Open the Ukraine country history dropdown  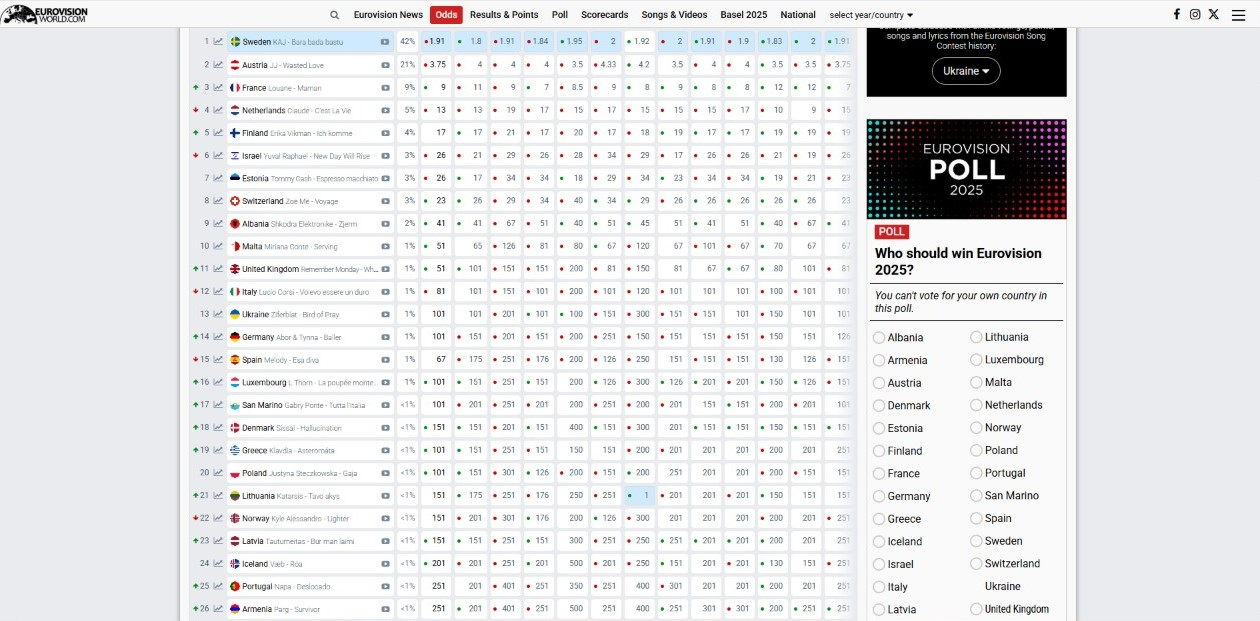point(966,71)
